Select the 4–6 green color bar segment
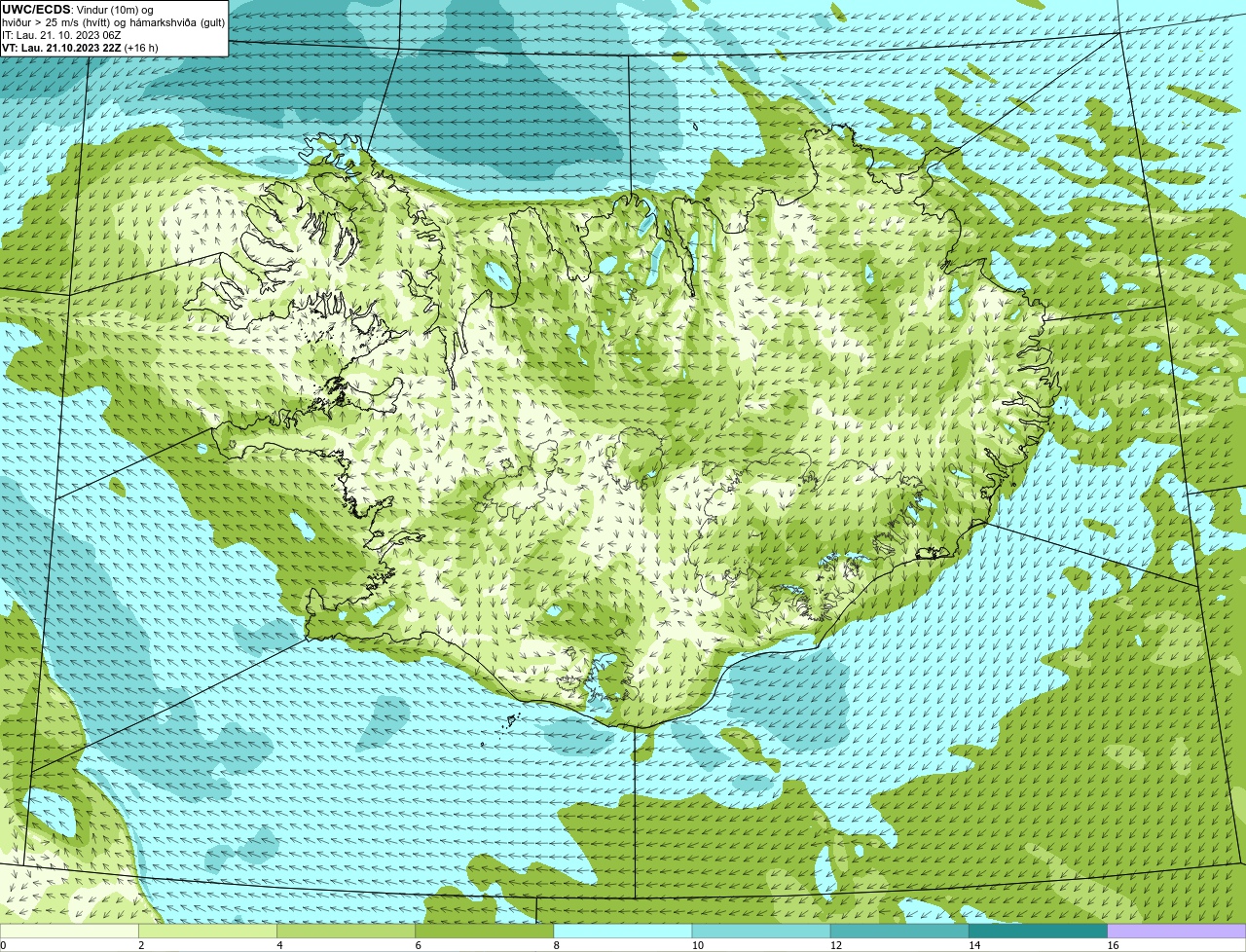The image size is (1246, 952). tap(347, 931)
